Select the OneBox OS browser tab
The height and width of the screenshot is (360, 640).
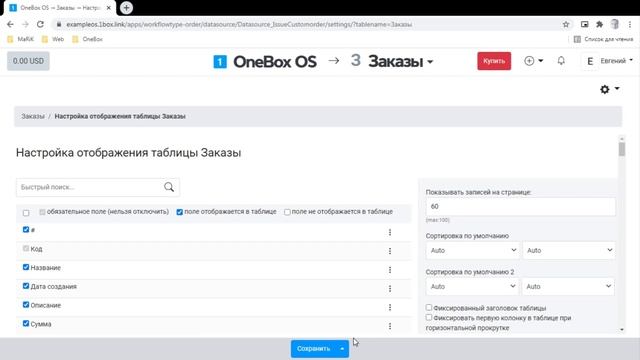tap(60, 8)
